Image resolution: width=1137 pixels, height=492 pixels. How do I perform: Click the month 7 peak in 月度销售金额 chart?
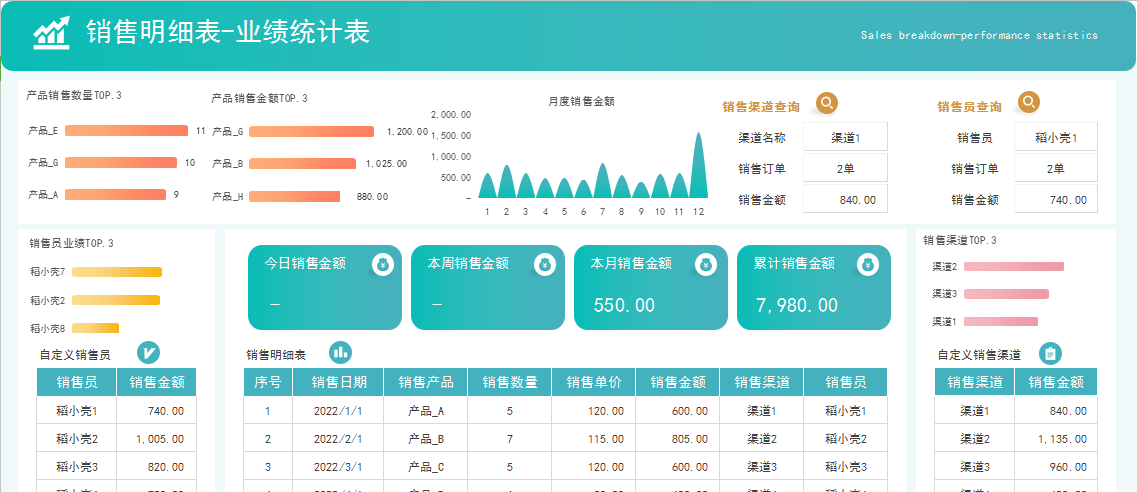[x=602, y=180]
